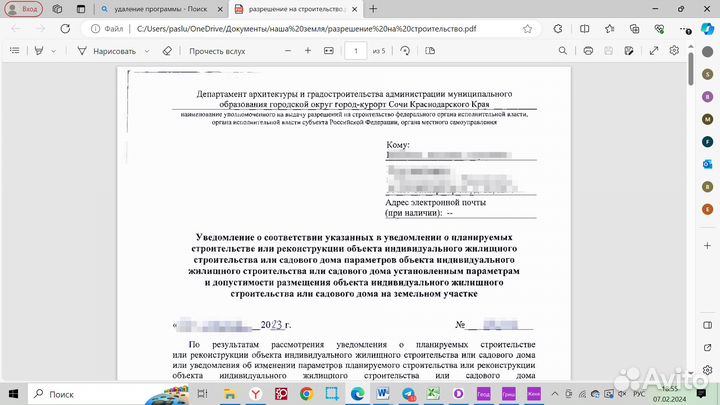Click the address bar with PDF path
The image size is (720, 405).
pos(307,29)
